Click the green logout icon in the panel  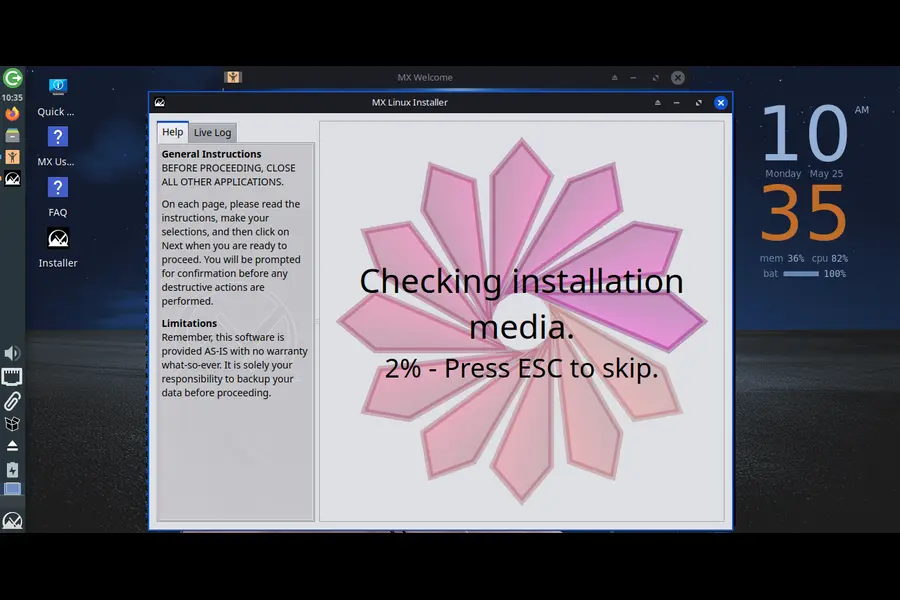pyautogui.click(x=12, y=78)
